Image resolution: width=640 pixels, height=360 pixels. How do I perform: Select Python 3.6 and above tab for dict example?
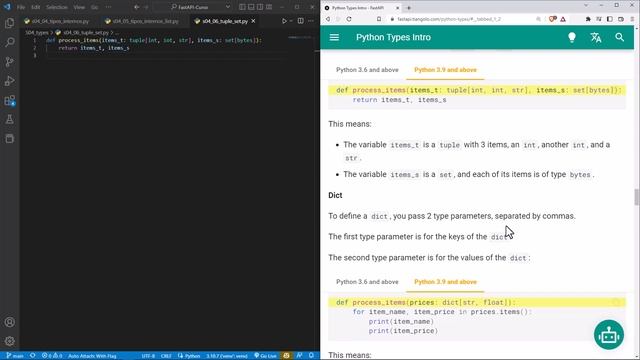tap(367, 282)
